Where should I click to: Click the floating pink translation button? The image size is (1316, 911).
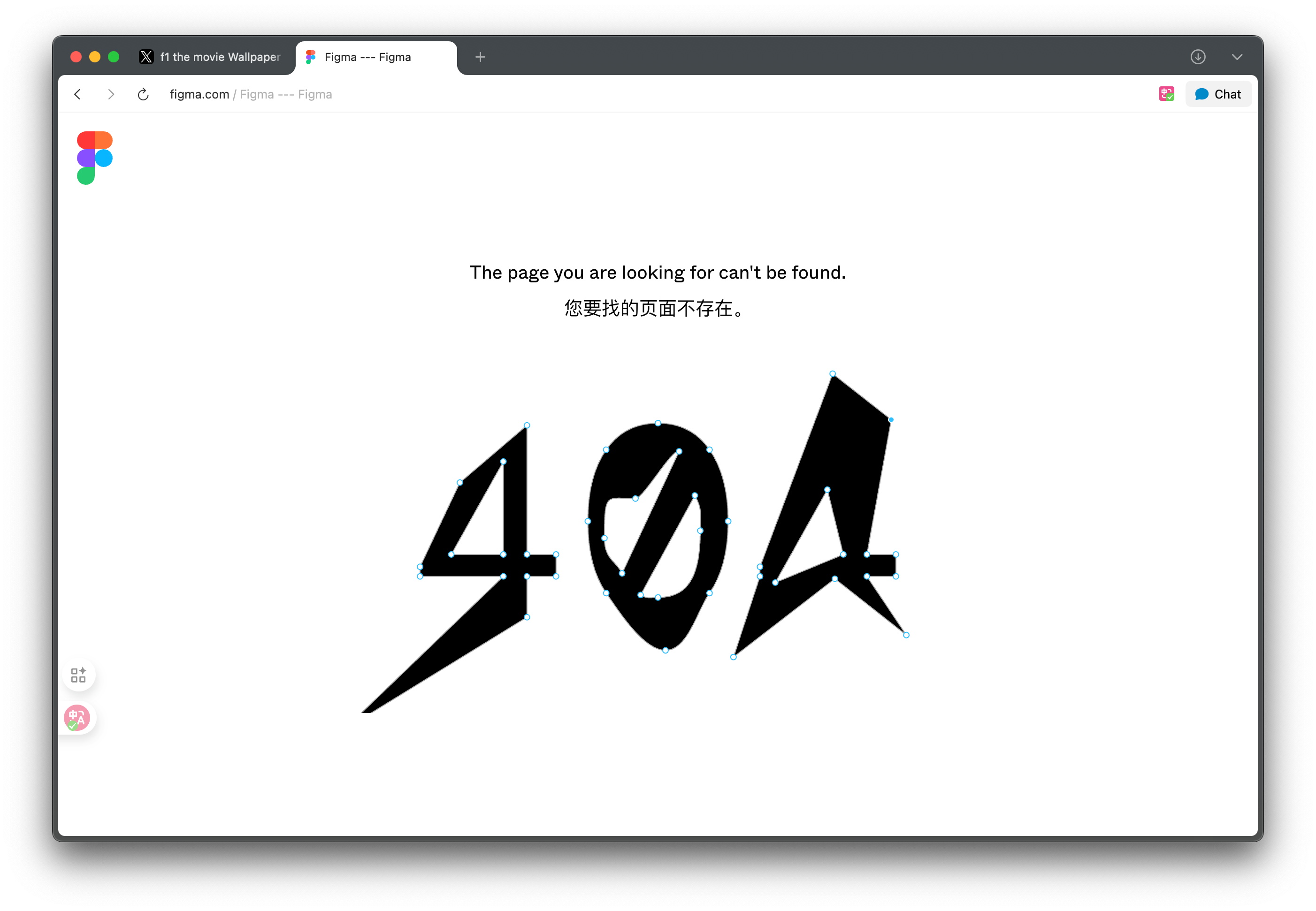77,718
